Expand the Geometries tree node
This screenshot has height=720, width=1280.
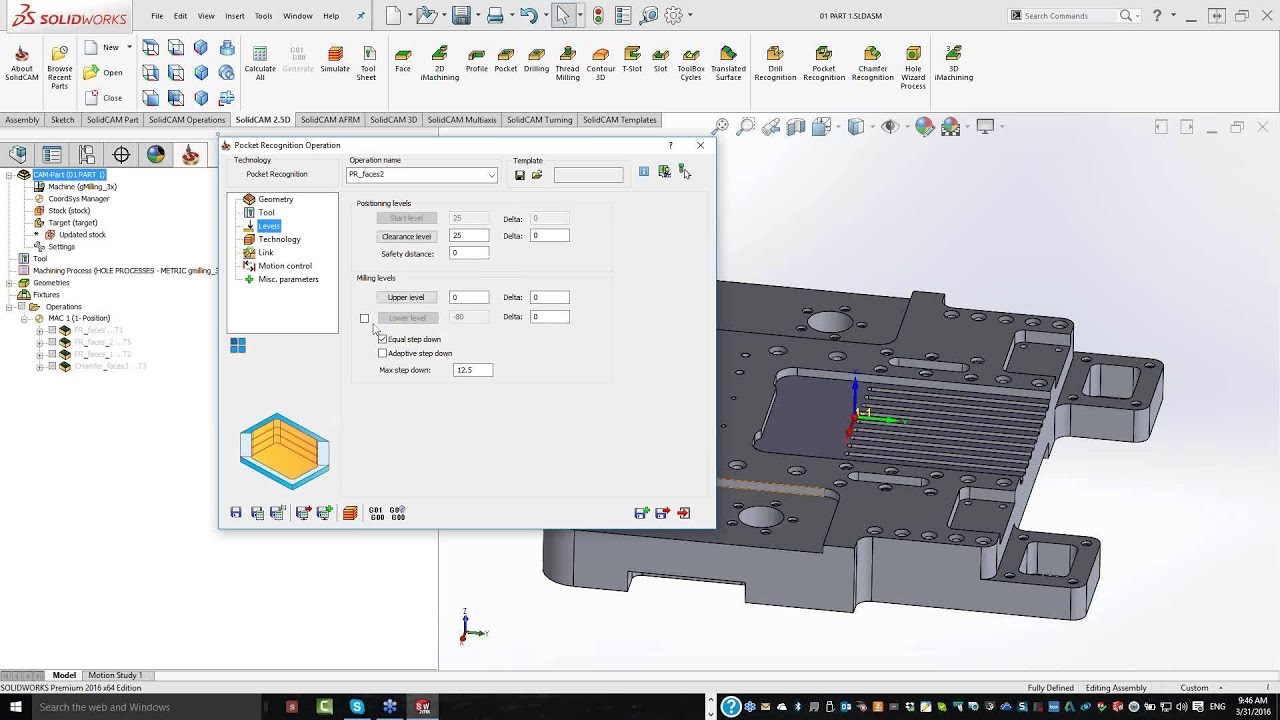pos(9,283)
